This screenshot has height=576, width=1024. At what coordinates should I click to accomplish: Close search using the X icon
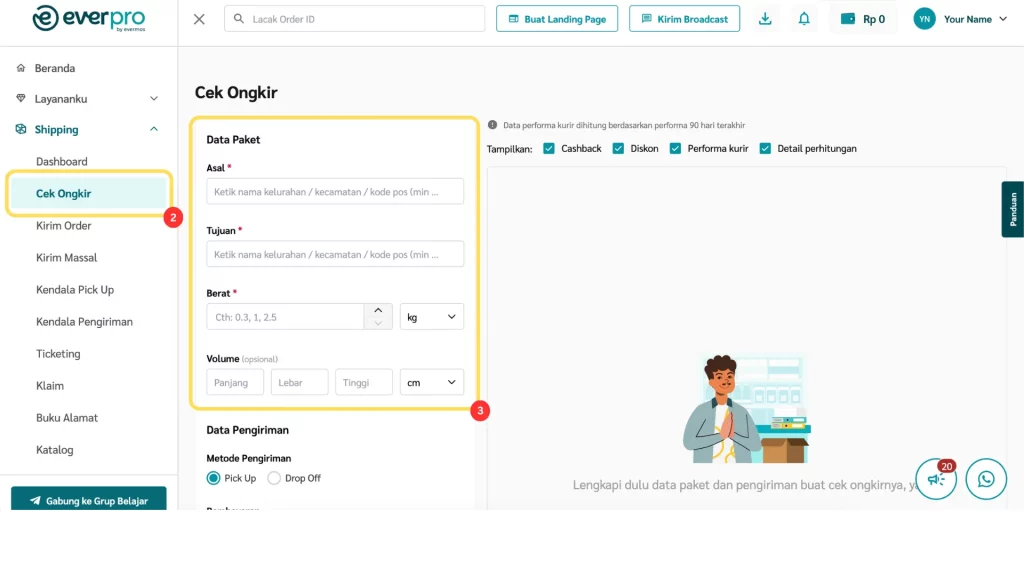point(199,19)
